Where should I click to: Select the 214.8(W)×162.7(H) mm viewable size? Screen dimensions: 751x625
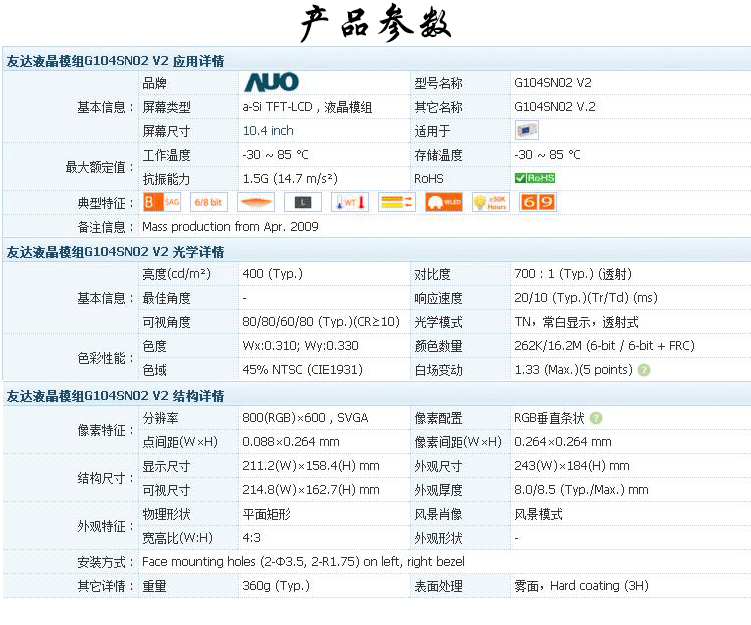[x=311, y=489]
